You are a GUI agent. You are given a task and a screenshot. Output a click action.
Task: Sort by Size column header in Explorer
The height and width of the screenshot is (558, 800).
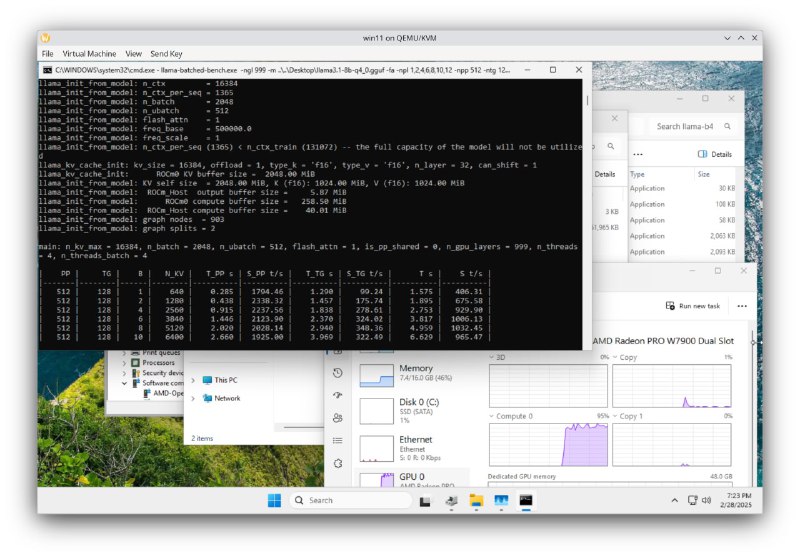pos(704,174)
